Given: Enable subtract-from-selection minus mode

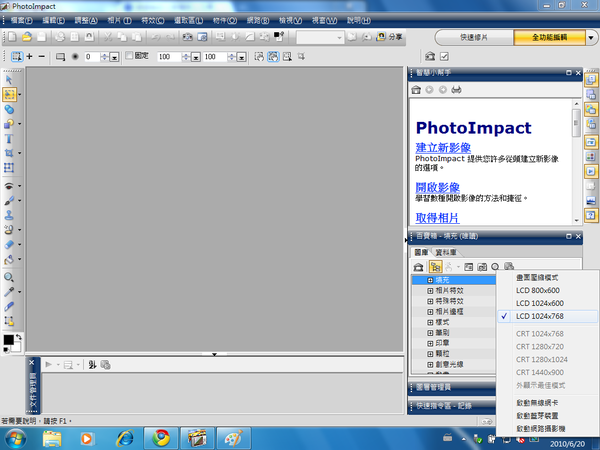Looking at the screenshot, I should tap(42, 57).
